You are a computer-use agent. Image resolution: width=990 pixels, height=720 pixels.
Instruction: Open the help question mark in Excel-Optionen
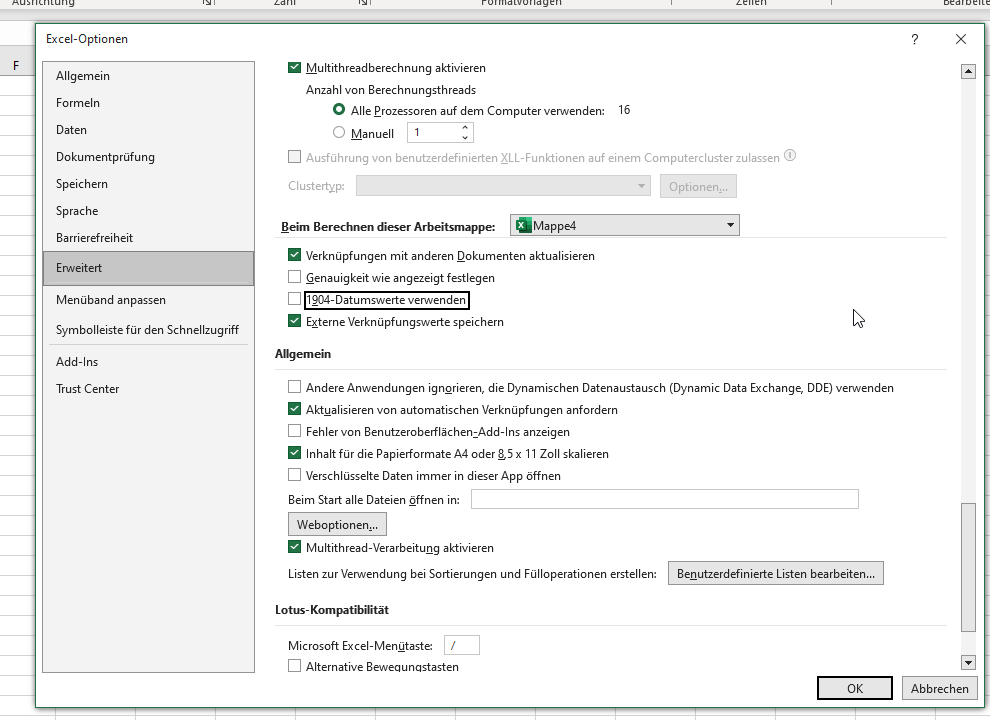point(914,39)
